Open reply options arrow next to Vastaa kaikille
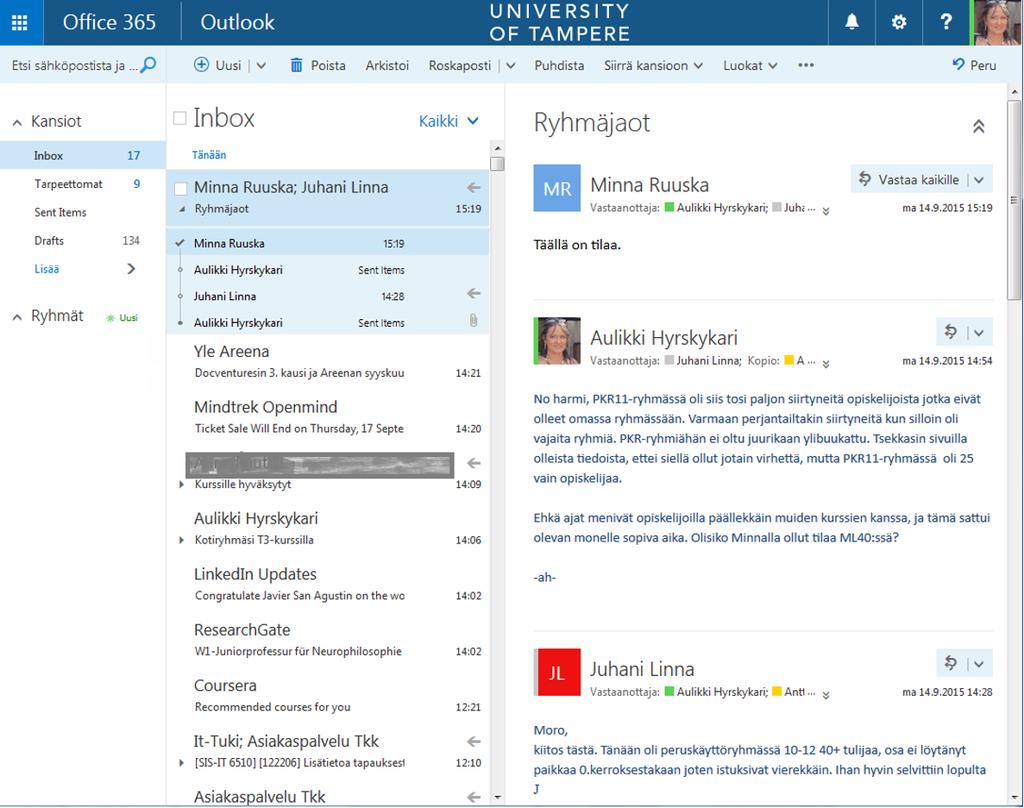1024x808 pixels. (979, 180)
